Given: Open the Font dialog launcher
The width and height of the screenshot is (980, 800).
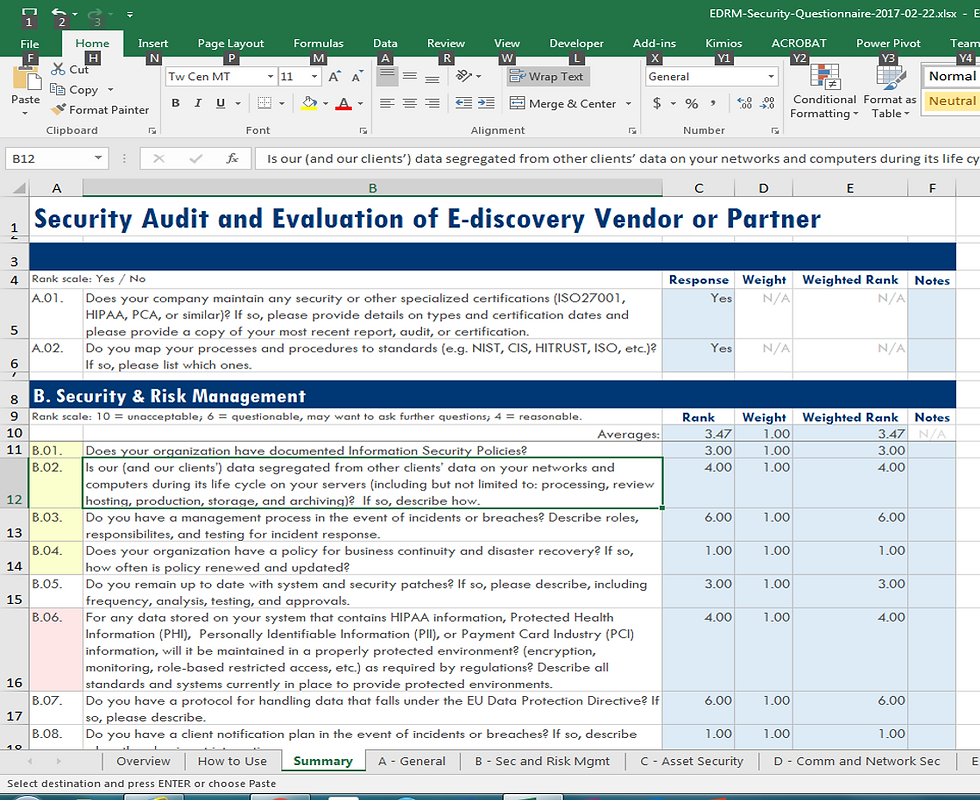Looking at the screenshot, I should pyautogui.click(x=363, y=131).
